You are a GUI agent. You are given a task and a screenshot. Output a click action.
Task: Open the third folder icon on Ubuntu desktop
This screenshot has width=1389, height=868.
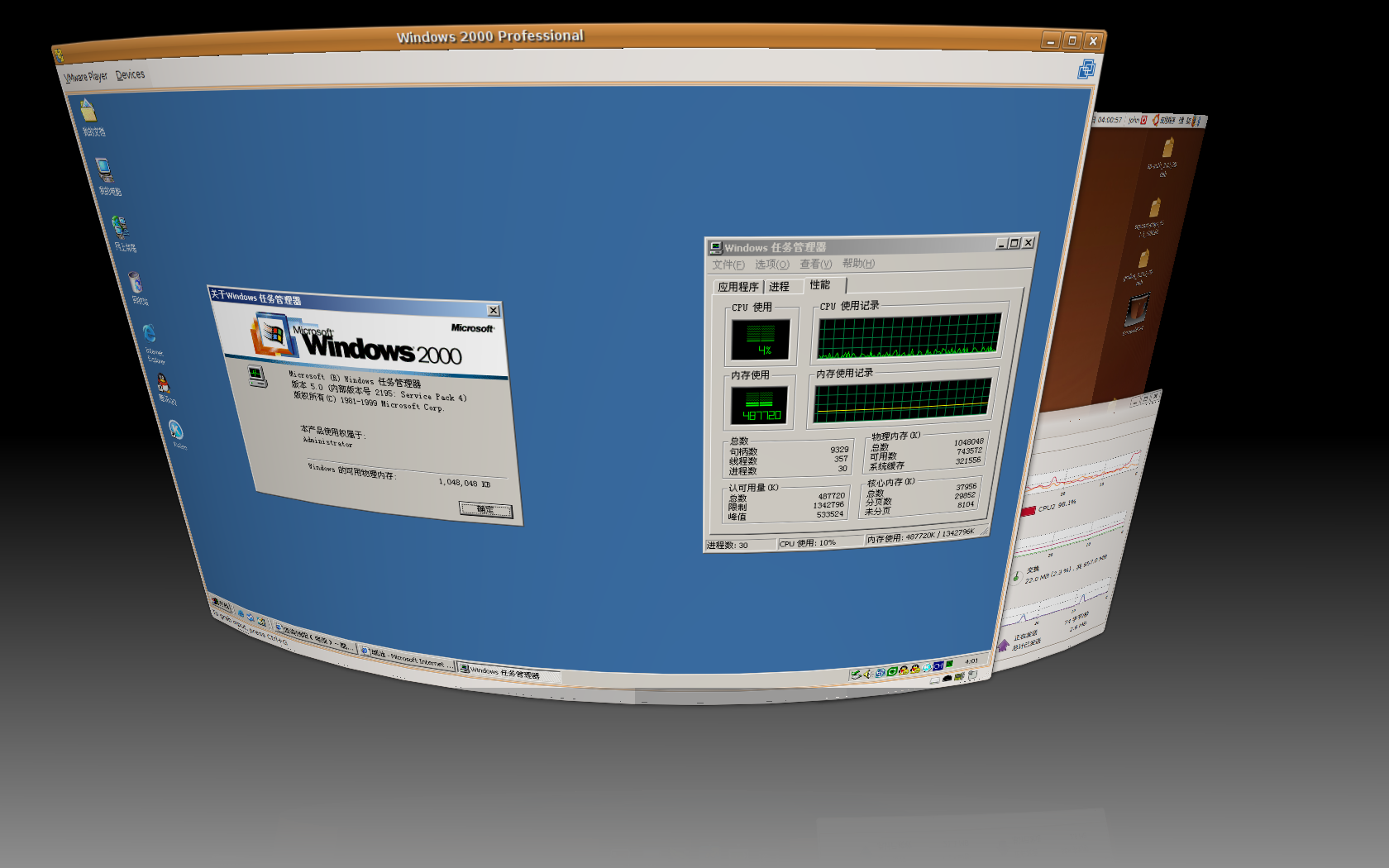1143,259
